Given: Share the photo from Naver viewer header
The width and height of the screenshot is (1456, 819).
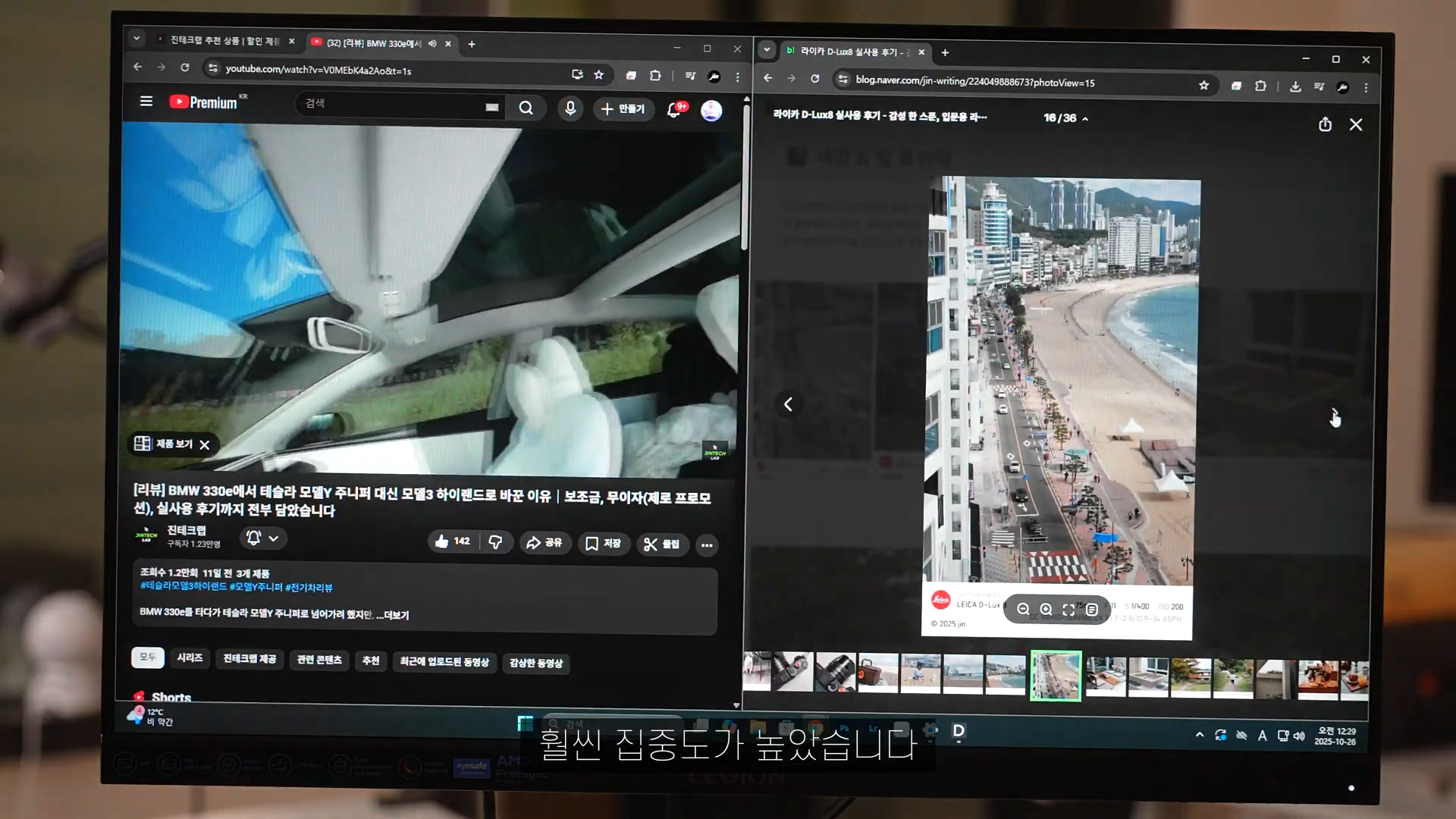Looking at the screenshot, I should click(x=1325, y=124).
